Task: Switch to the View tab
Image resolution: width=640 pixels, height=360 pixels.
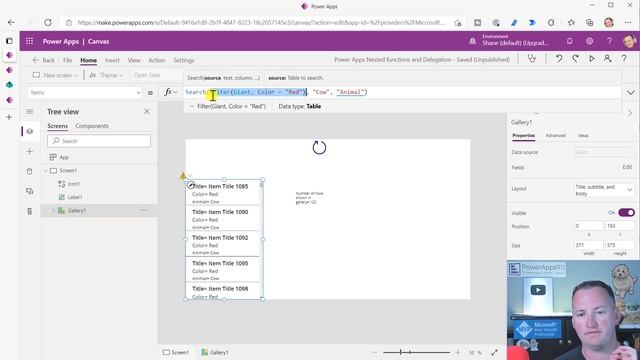Action: (134, 60)
